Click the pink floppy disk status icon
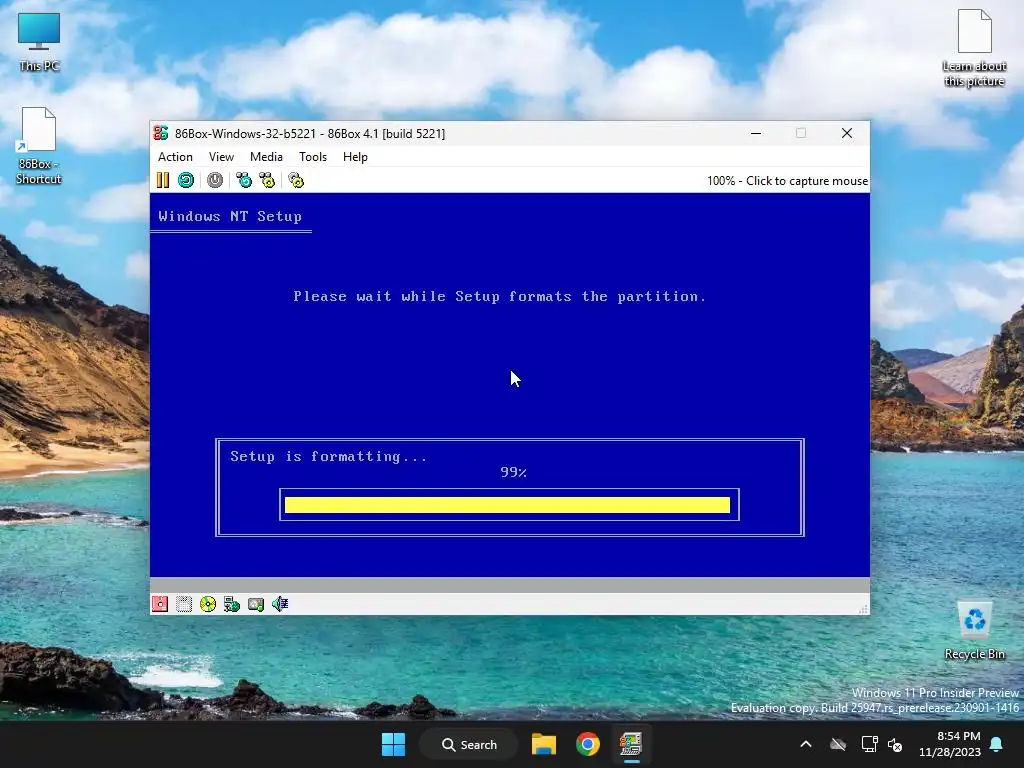Screen dimensions: 1024x768 tap(160, 604)
